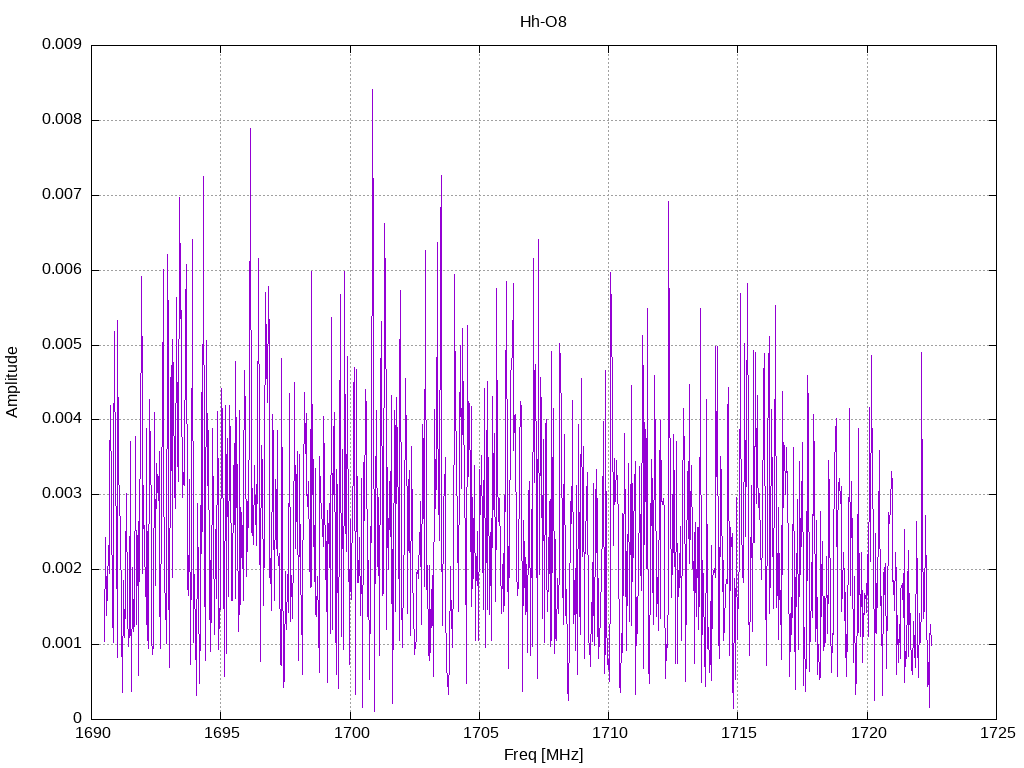Click the peak tip near 0.0079 amplitude
Viewport: 1024px width, 768px height.
(x=250, y=129)
